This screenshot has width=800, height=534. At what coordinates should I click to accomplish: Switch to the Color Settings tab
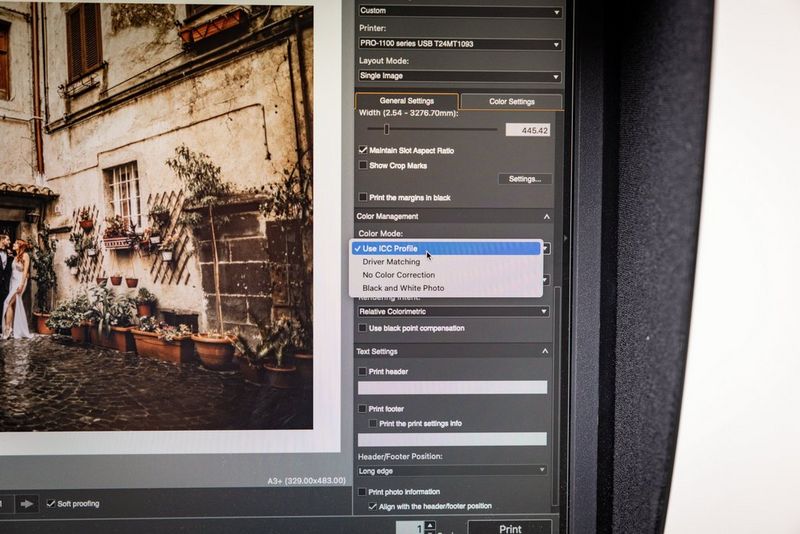click(x=511, y=101)
